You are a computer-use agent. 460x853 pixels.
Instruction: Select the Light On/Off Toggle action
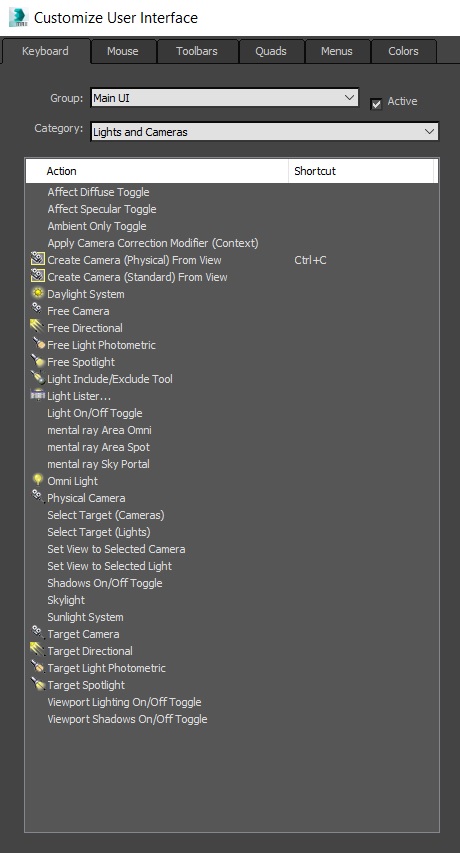[95, 413]
